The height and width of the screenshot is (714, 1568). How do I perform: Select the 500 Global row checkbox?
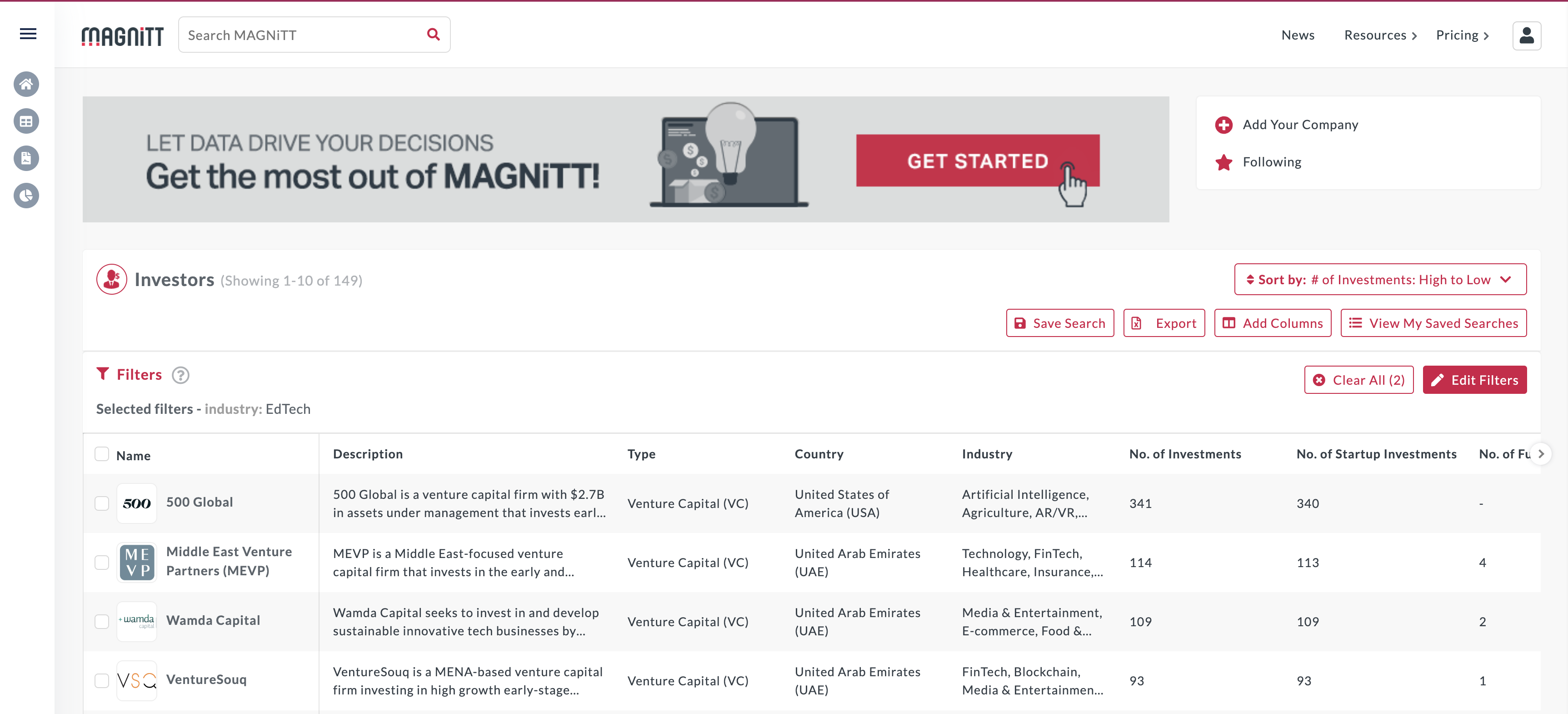point(102,503)
